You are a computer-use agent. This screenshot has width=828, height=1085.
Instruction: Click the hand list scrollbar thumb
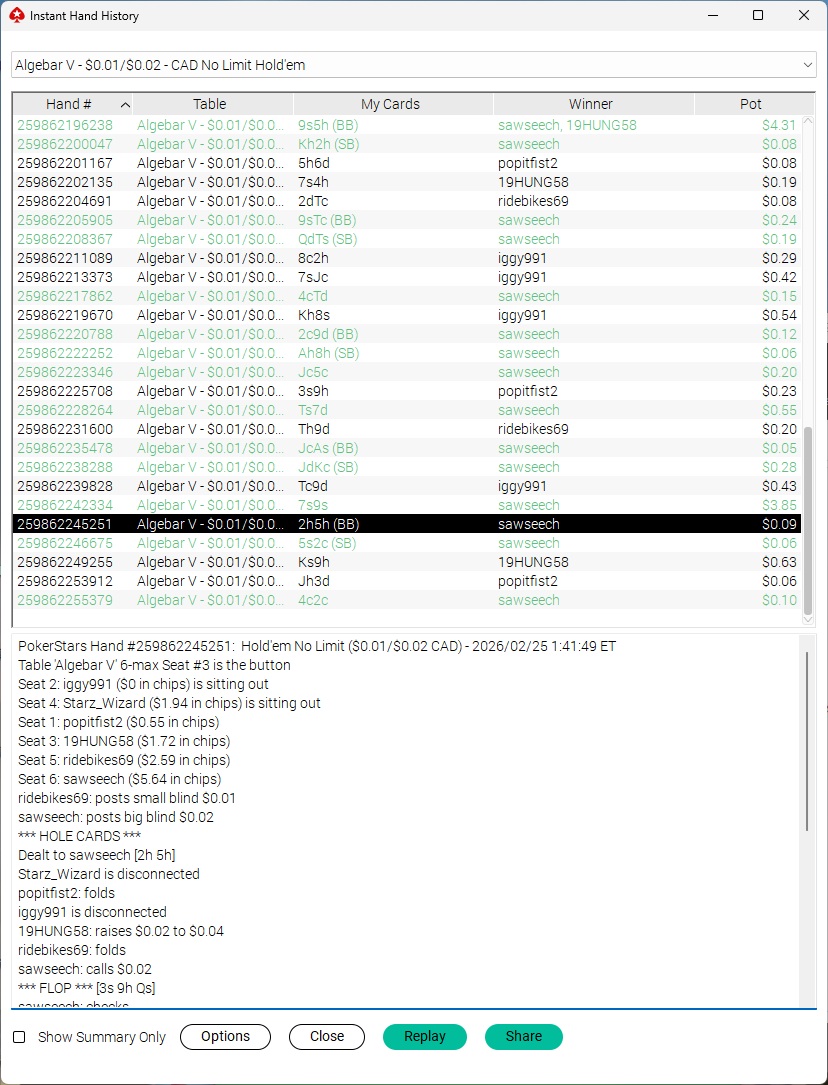[807, 520]
